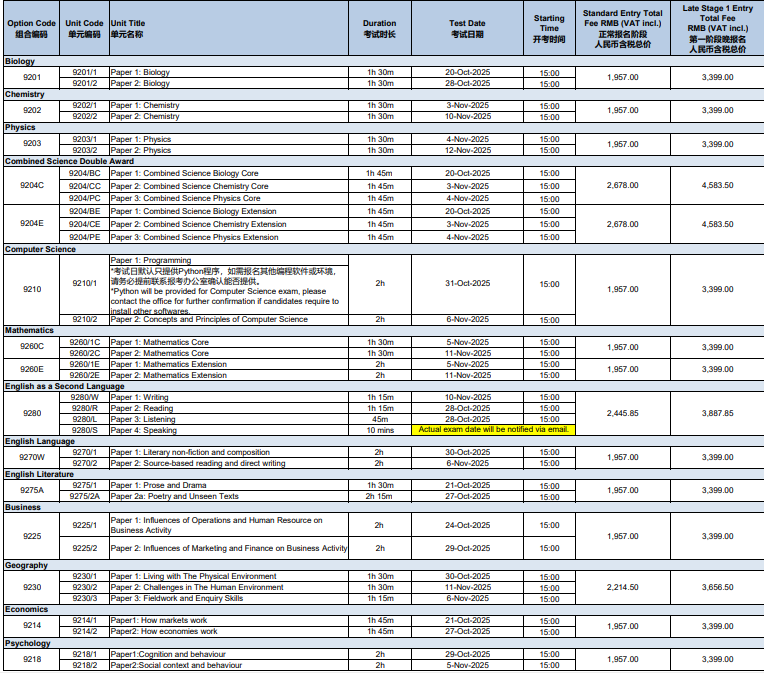Select the 'Business' section heading
764x675 pixels.
23,507
